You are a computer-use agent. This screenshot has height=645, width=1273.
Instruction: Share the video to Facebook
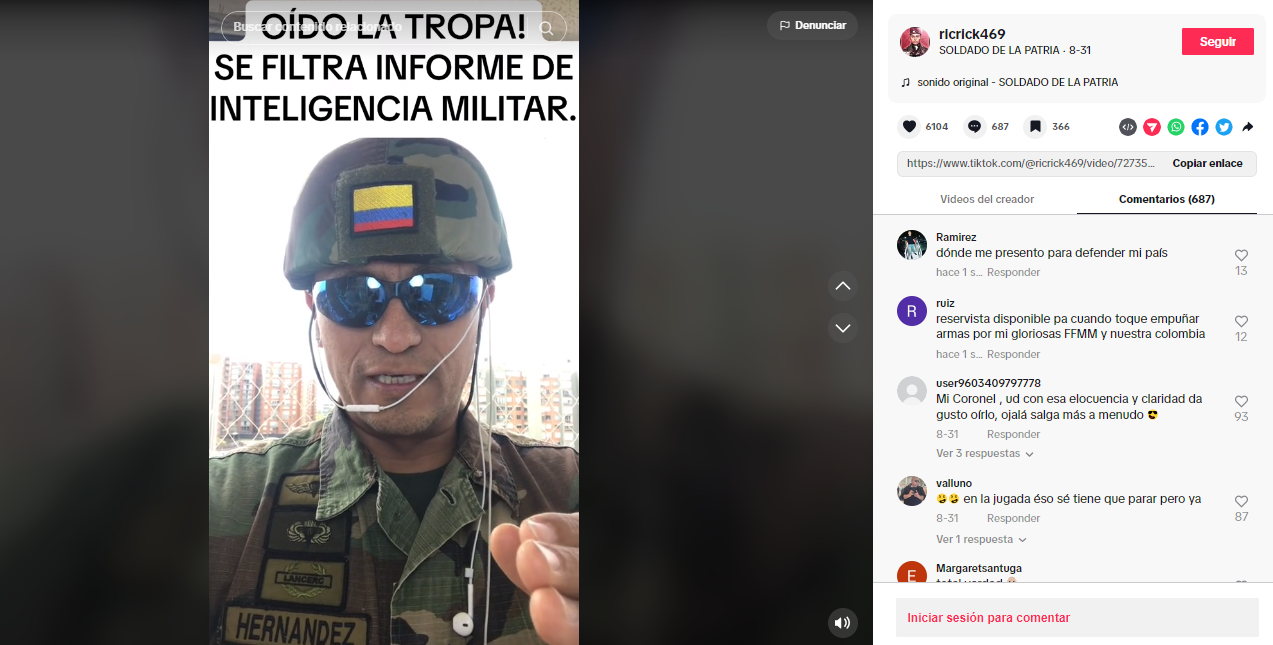click(1200, 127)
